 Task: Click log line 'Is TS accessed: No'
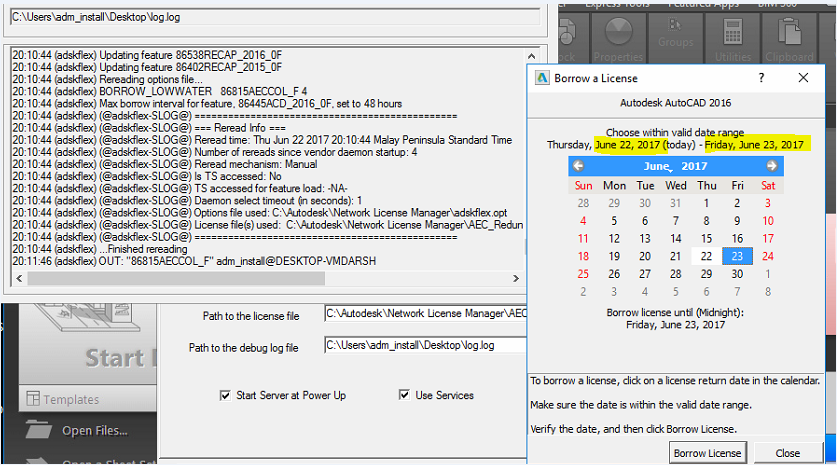(x=147, y=176)
